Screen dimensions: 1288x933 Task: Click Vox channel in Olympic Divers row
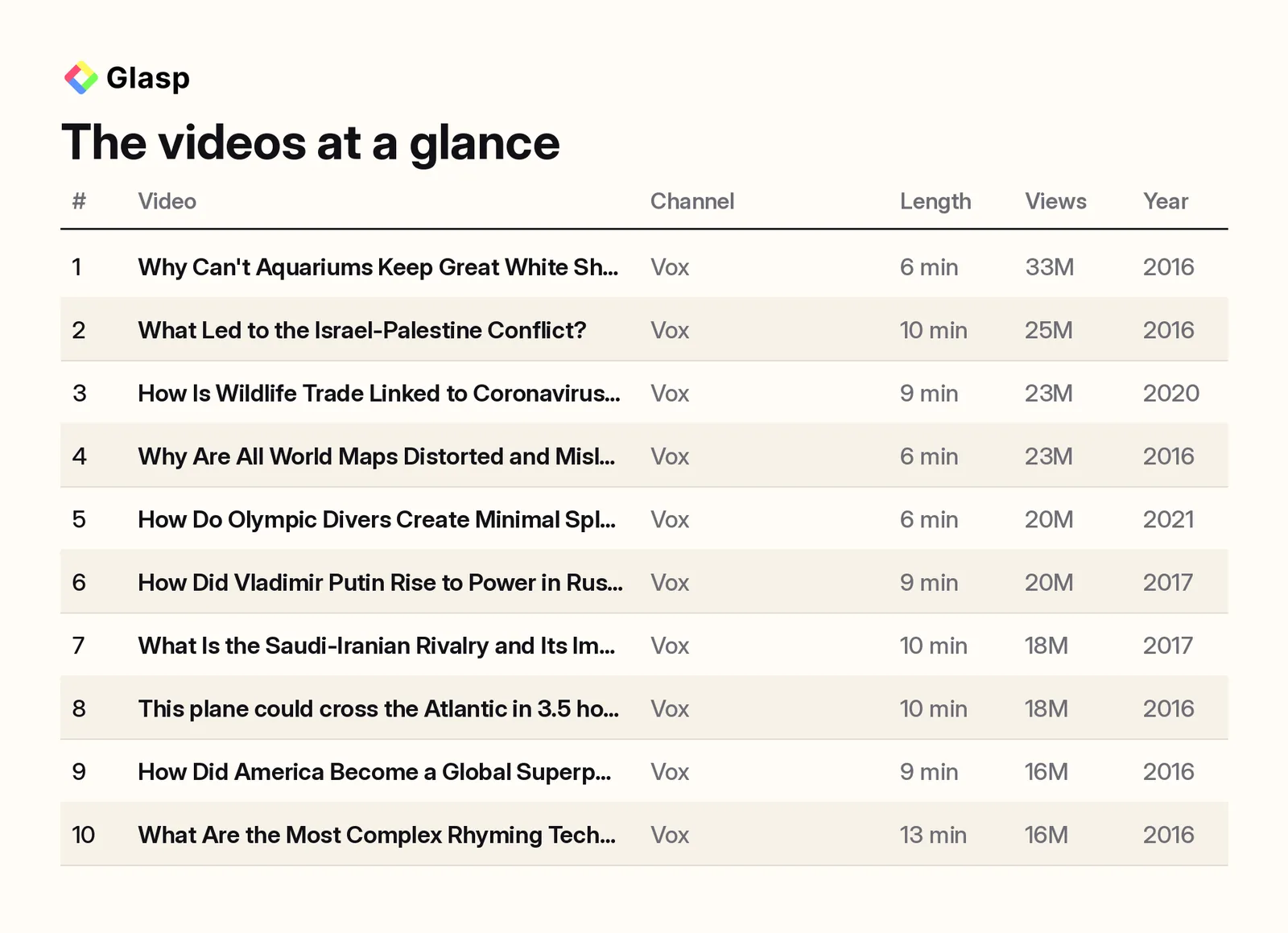point(670,520)
